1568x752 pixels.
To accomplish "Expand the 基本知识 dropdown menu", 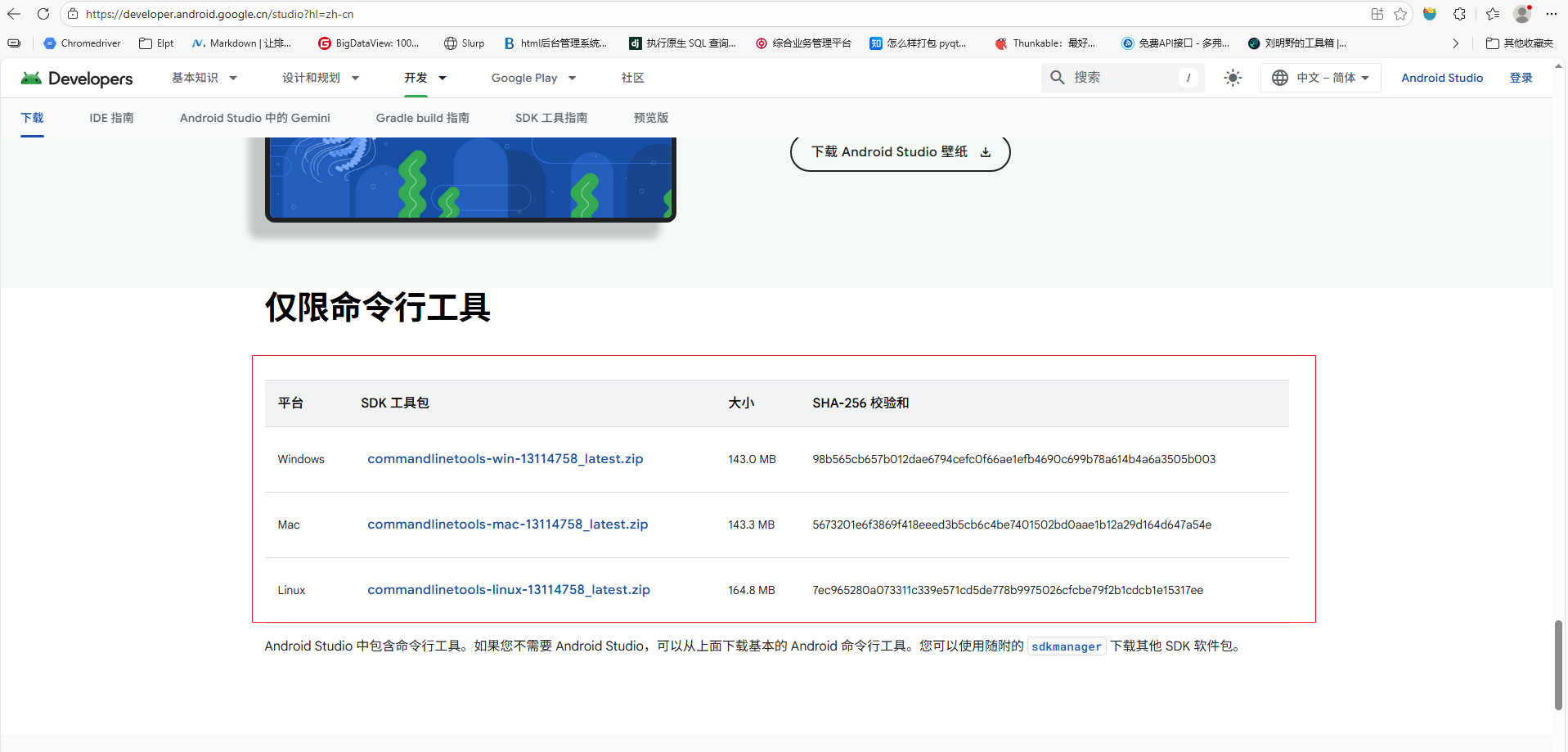I will tap(204, 78).
